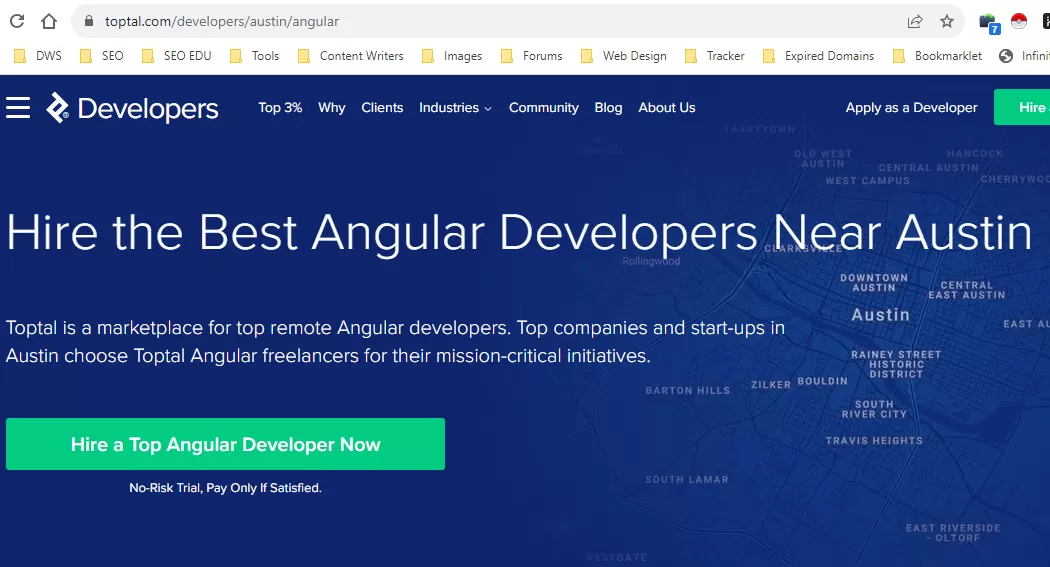Bookmark this page with the star icon

[946, 21]
